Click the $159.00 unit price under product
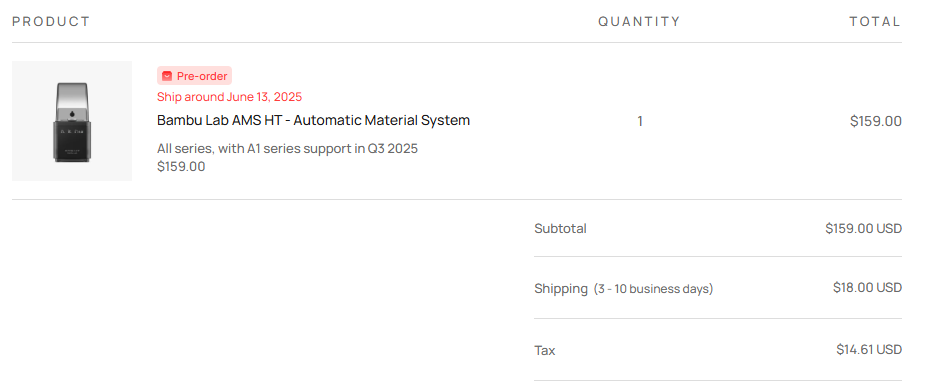 tap(181, 166)
